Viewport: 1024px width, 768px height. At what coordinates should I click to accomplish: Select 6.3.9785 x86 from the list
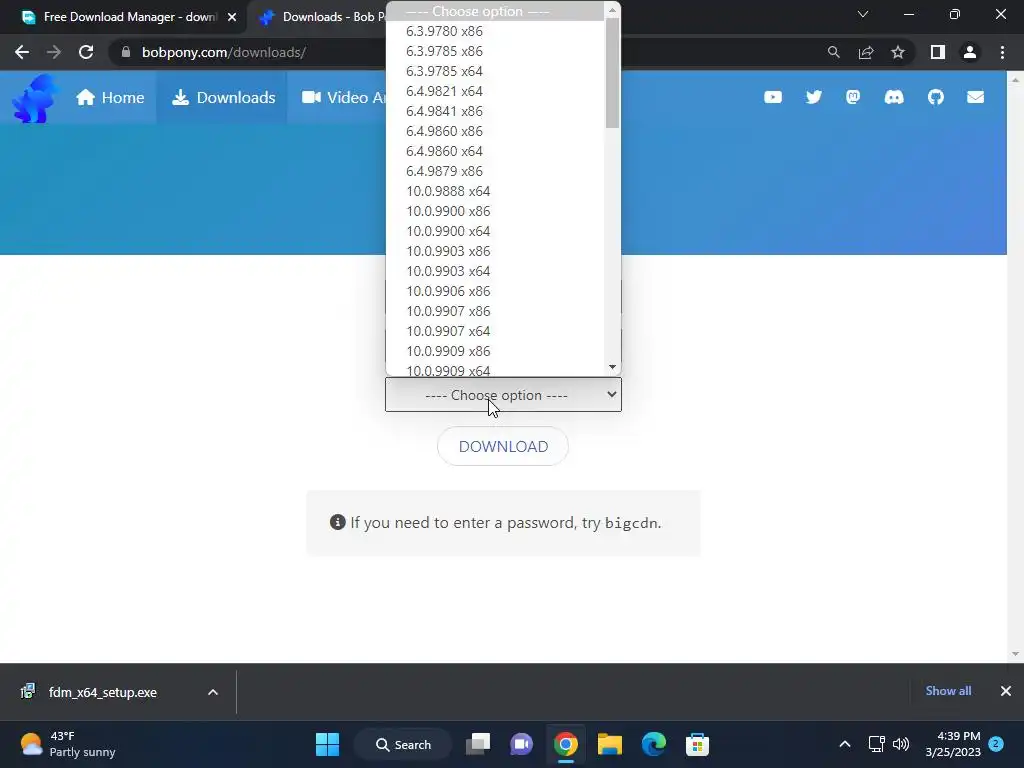495,52
